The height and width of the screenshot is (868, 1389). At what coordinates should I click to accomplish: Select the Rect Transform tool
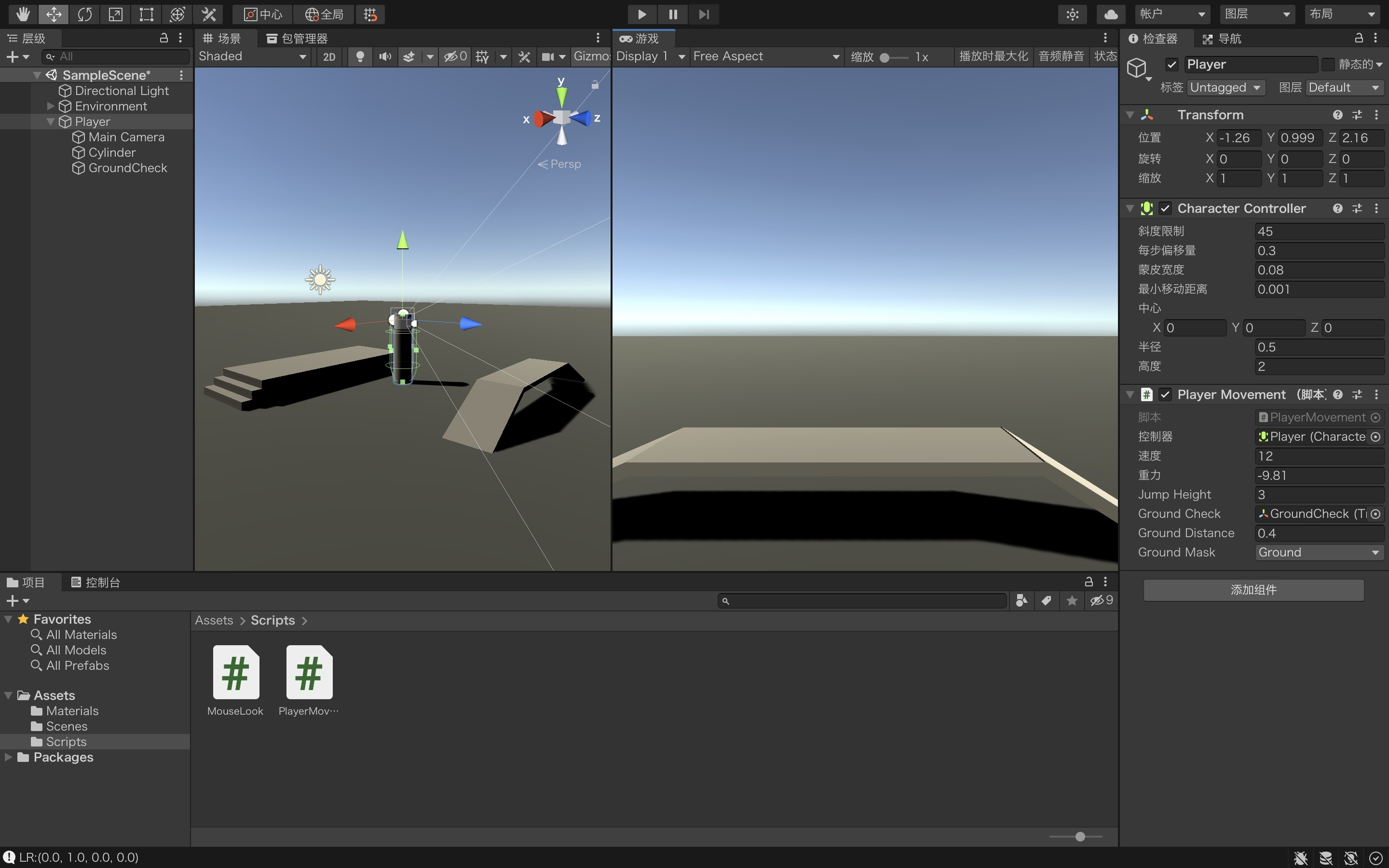click(146, 14)
